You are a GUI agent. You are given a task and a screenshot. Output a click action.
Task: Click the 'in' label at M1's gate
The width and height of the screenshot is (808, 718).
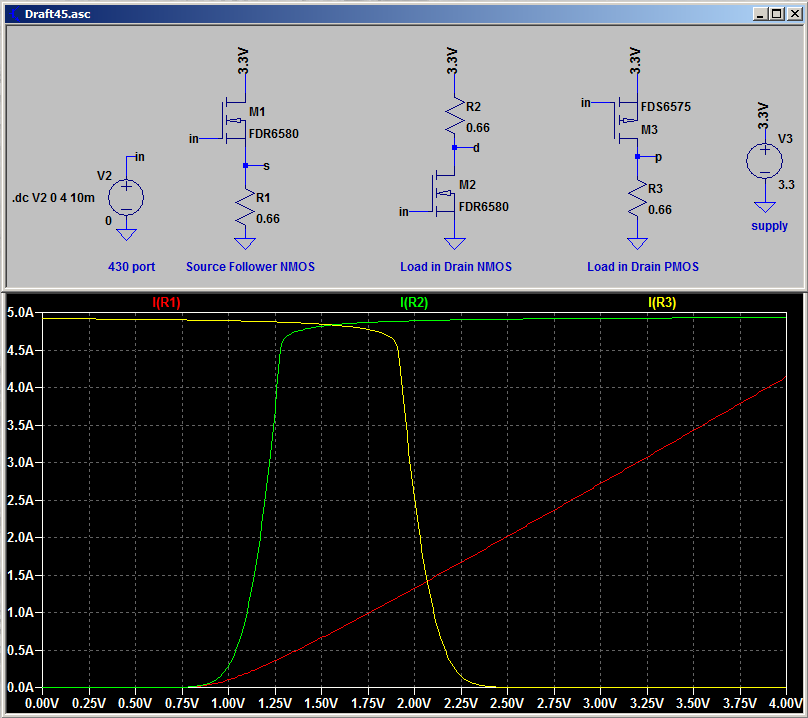[194, 139]
